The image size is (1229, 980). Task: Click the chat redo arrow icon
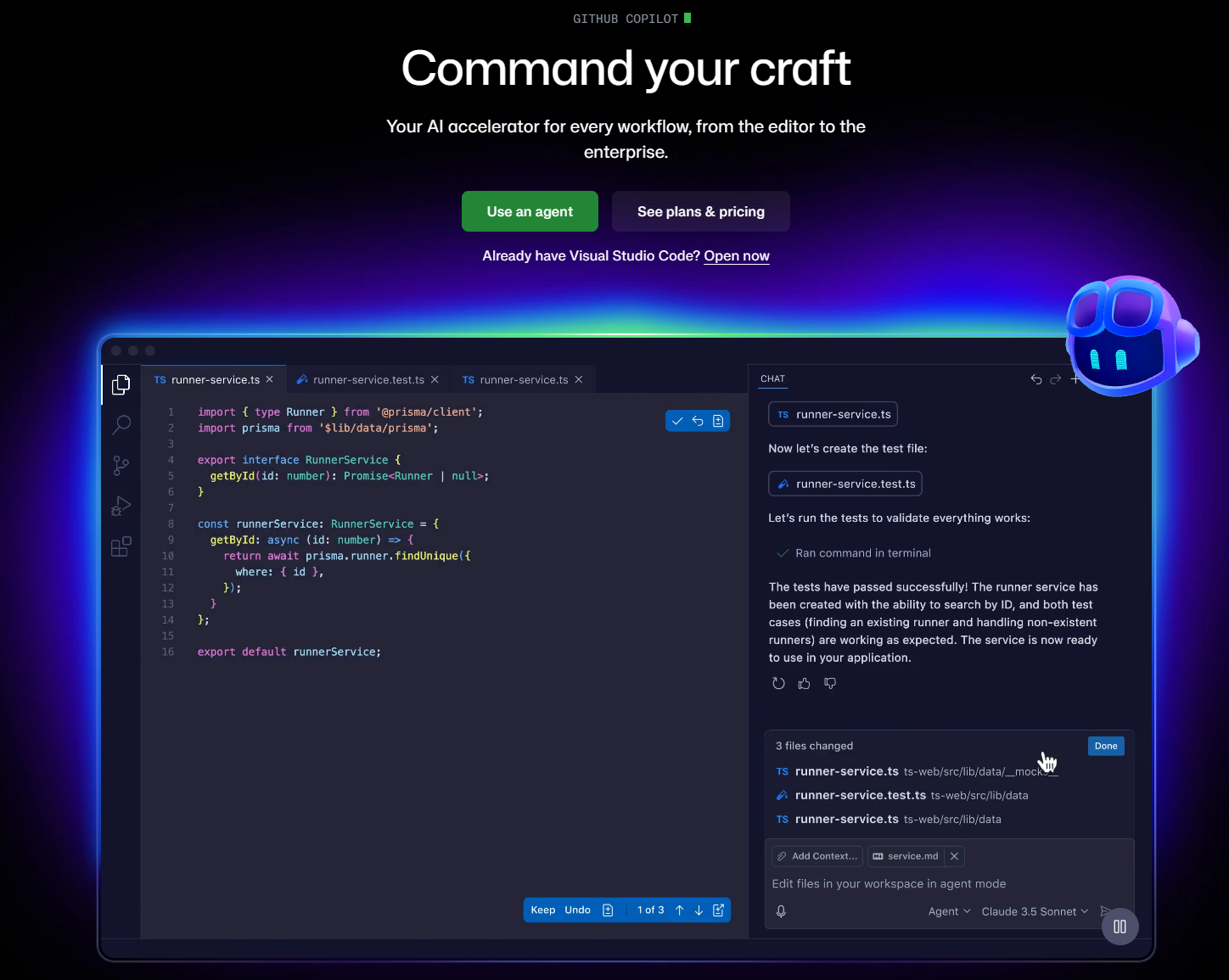pos(1056,379)
